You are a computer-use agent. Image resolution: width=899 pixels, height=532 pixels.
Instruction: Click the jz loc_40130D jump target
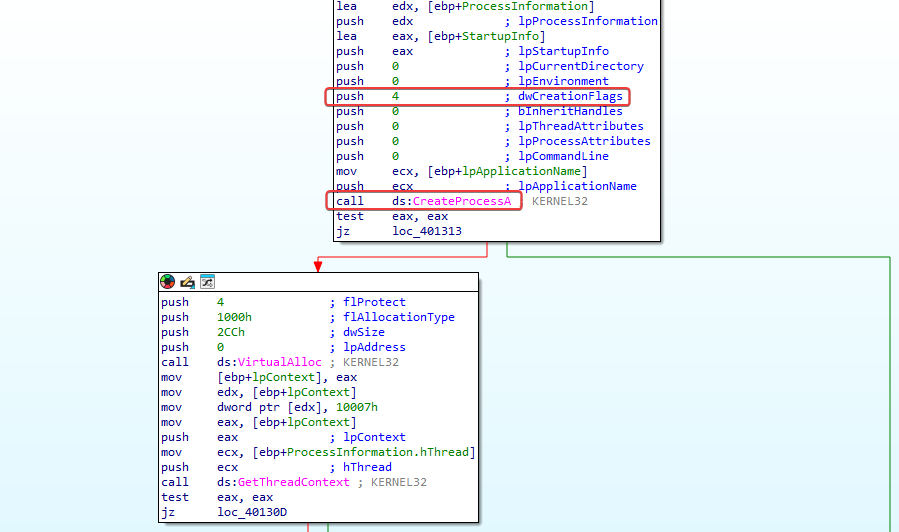252,512
